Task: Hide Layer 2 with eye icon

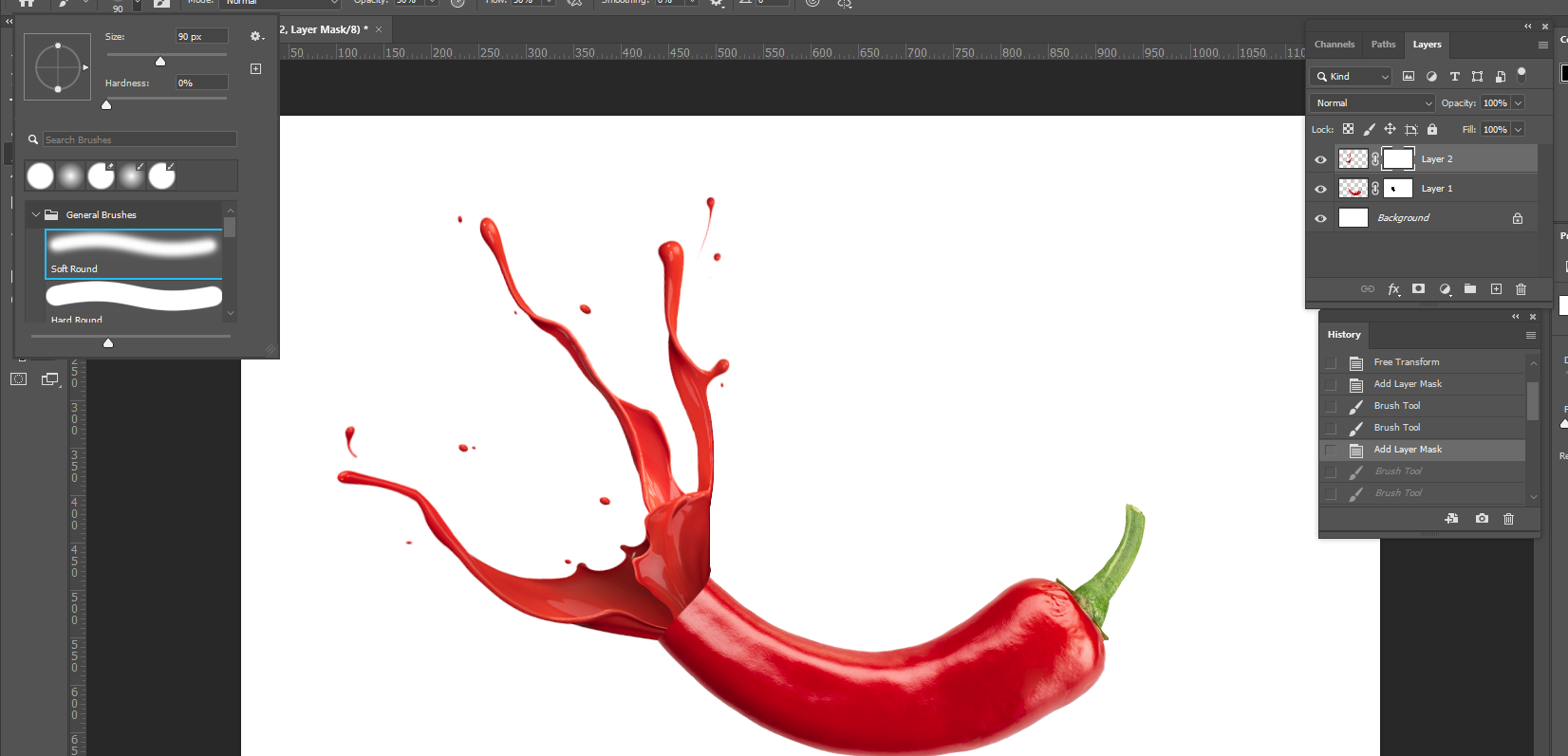Action: point(1320,159)
